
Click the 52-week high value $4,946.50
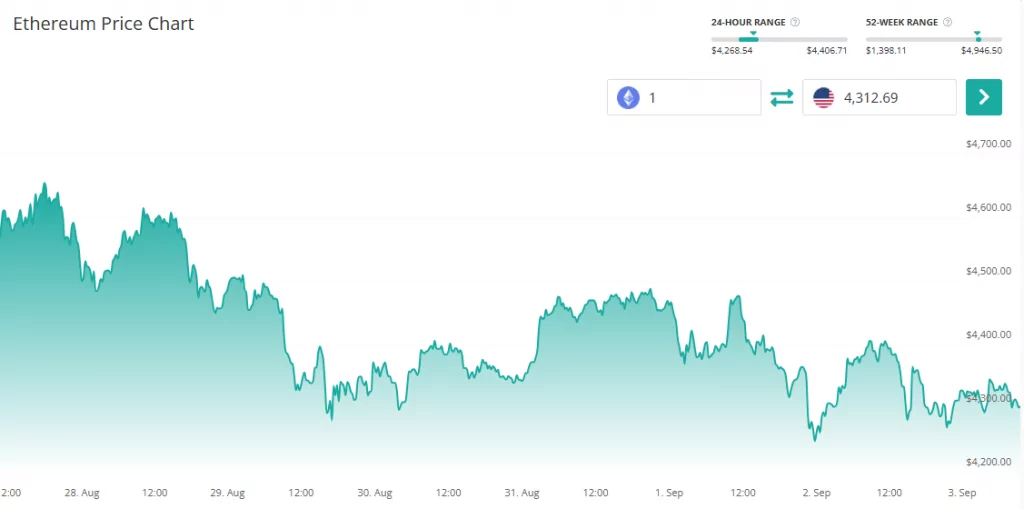[981, 51]
